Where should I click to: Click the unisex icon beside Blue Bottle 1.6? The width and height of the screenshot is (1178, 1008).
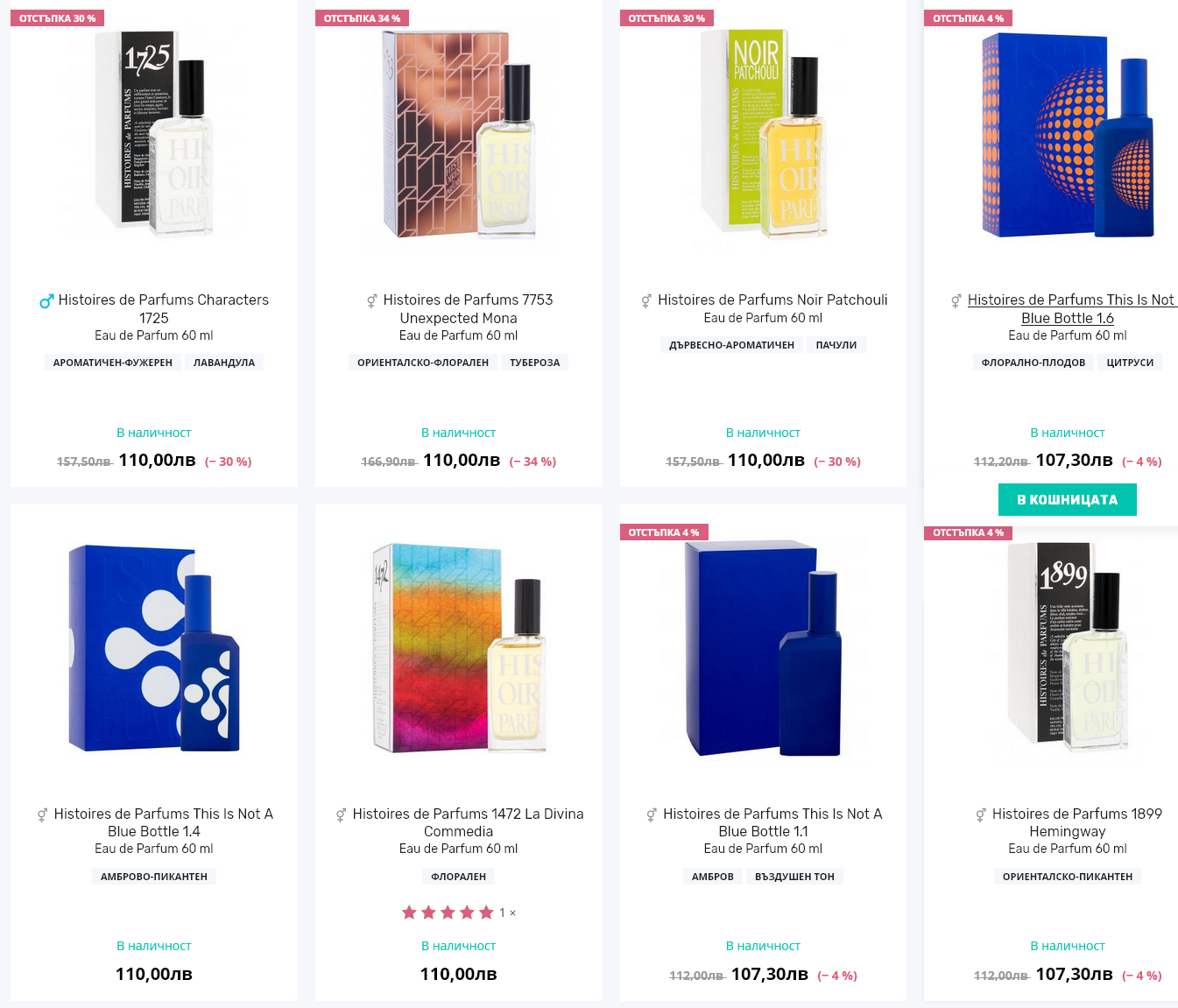coord(956,301)
